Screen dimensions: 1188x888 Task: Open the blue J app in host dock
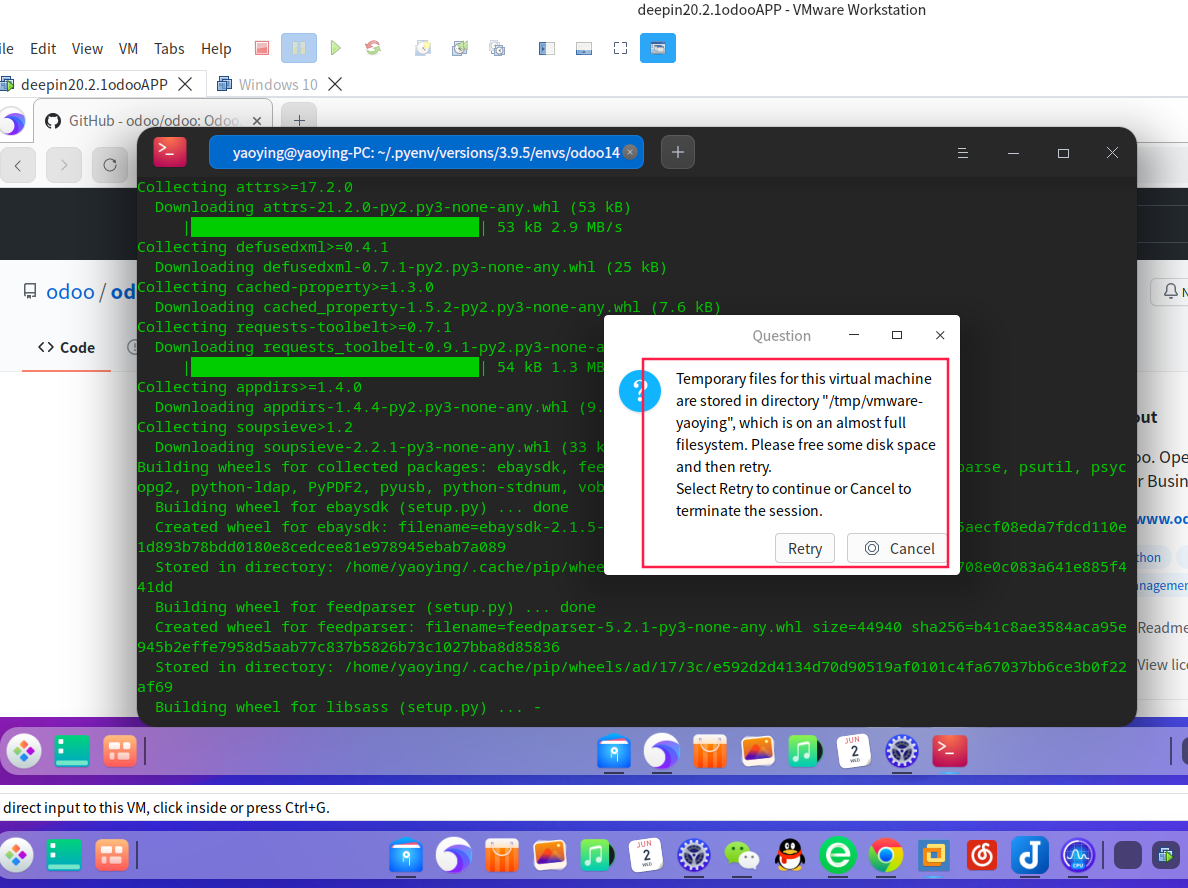tap(1030, 856)
